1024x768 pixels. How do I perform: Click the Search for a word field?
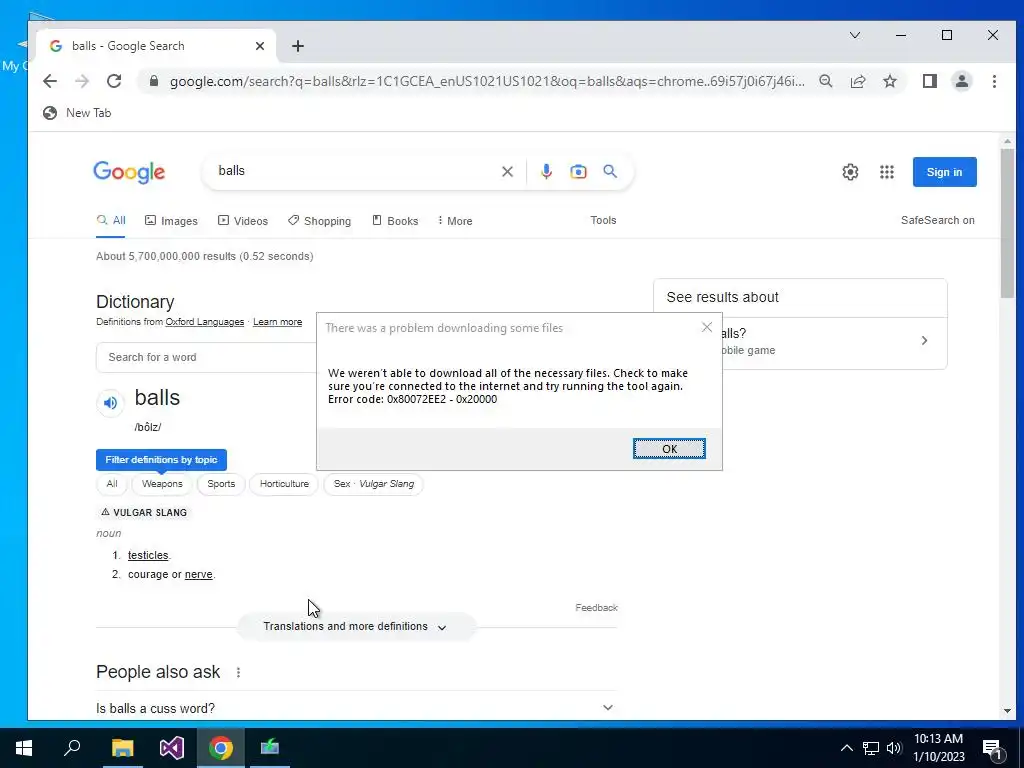(x=206, y=357)
